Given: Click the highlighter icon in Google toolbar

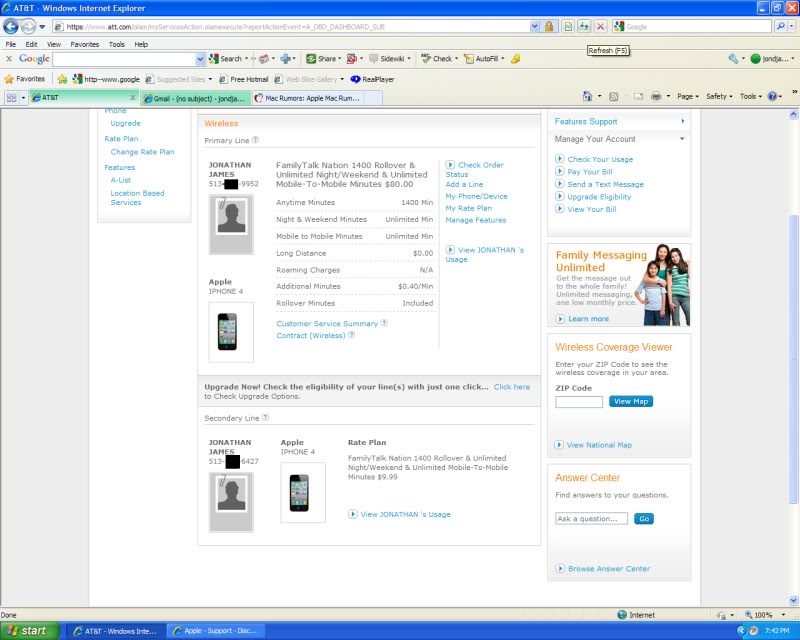Looking at the screenshot, I should tap(515, 59).
